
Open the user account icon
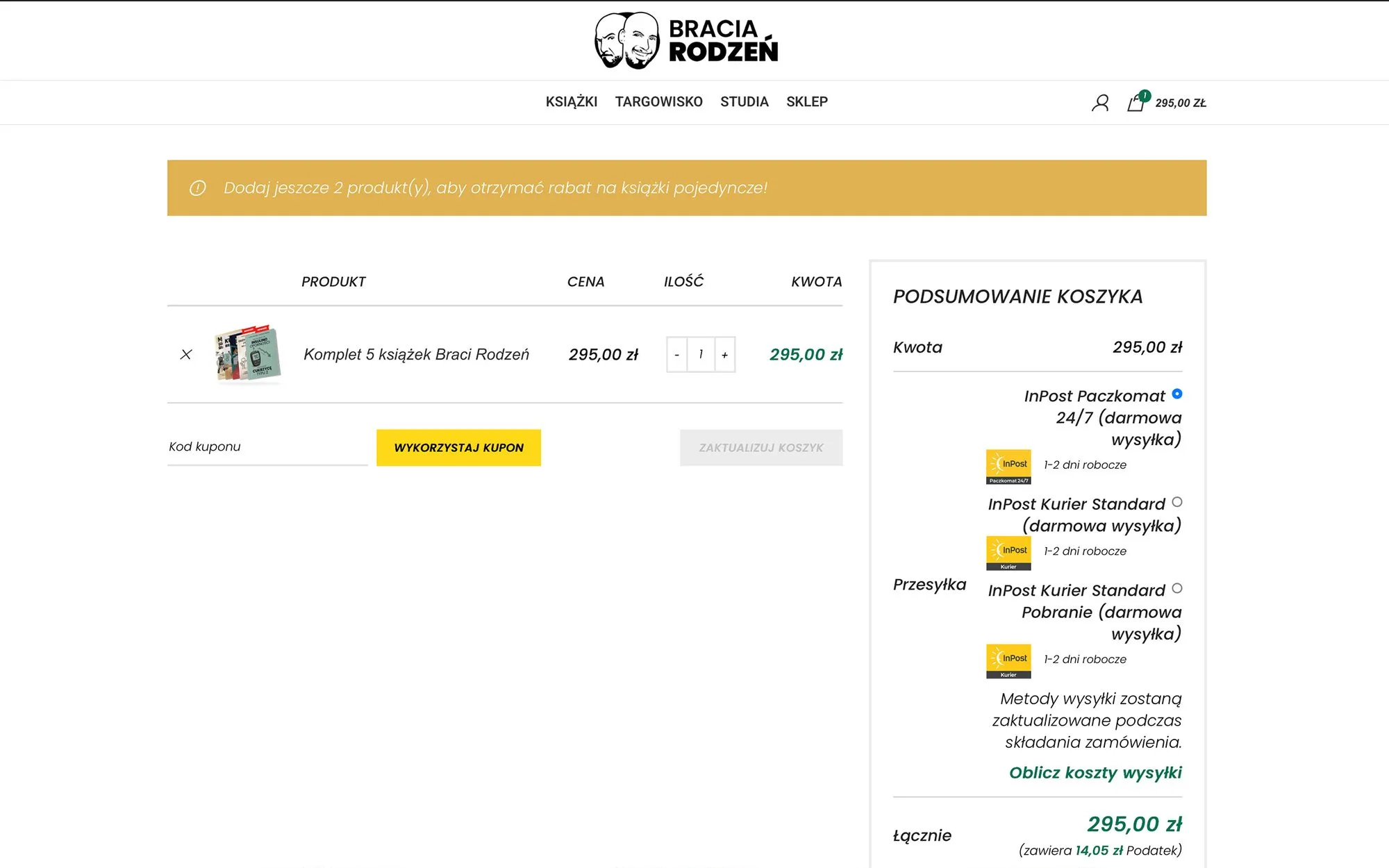point(1100,103)
